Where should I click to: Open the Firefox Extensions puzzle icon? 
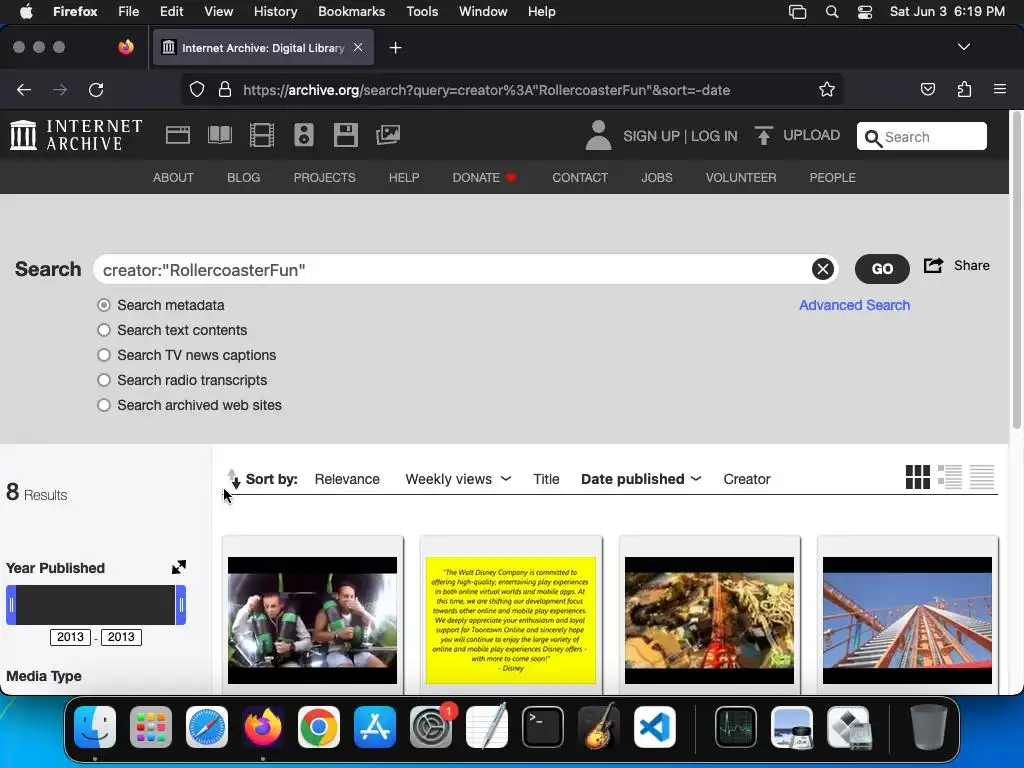[964, 89]
